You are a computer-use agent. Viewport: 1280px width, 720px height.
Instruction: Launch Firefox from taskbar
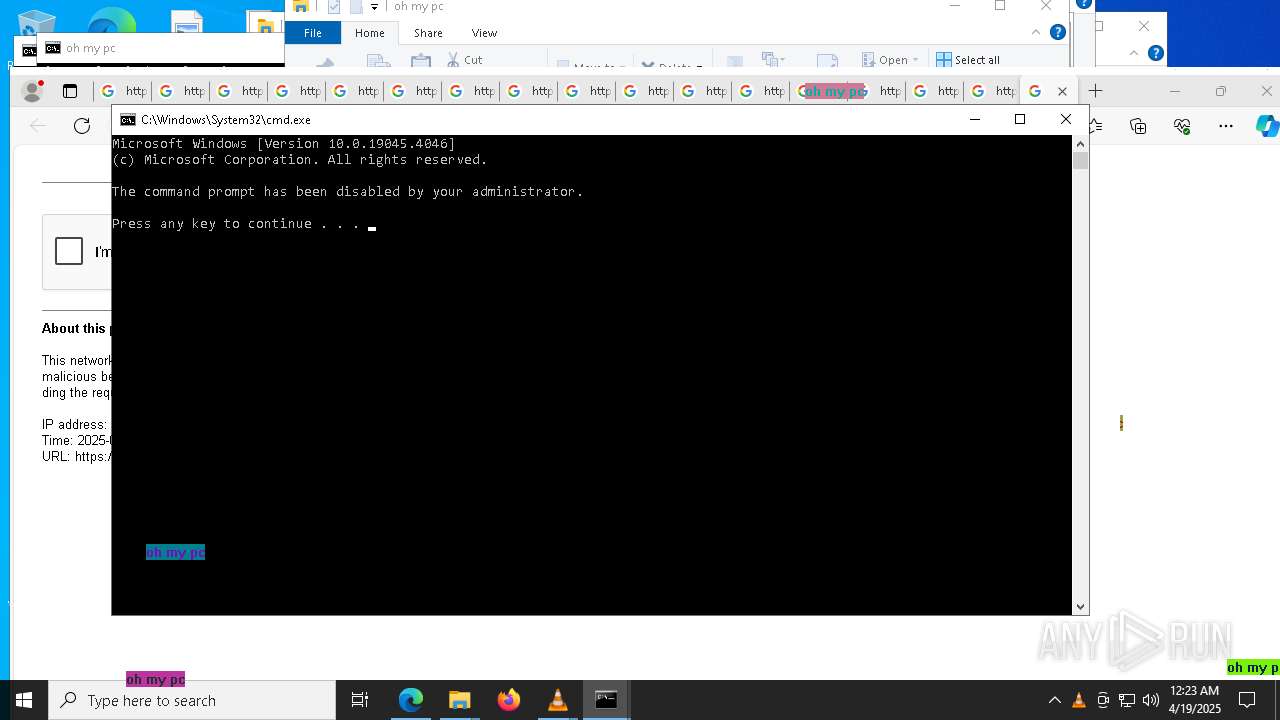508,700
